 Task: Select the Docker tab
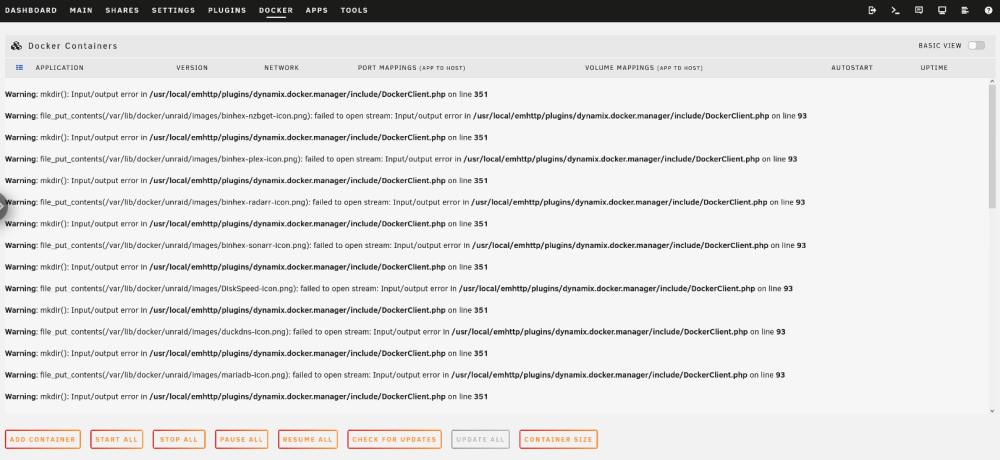(x=276, y=10)
